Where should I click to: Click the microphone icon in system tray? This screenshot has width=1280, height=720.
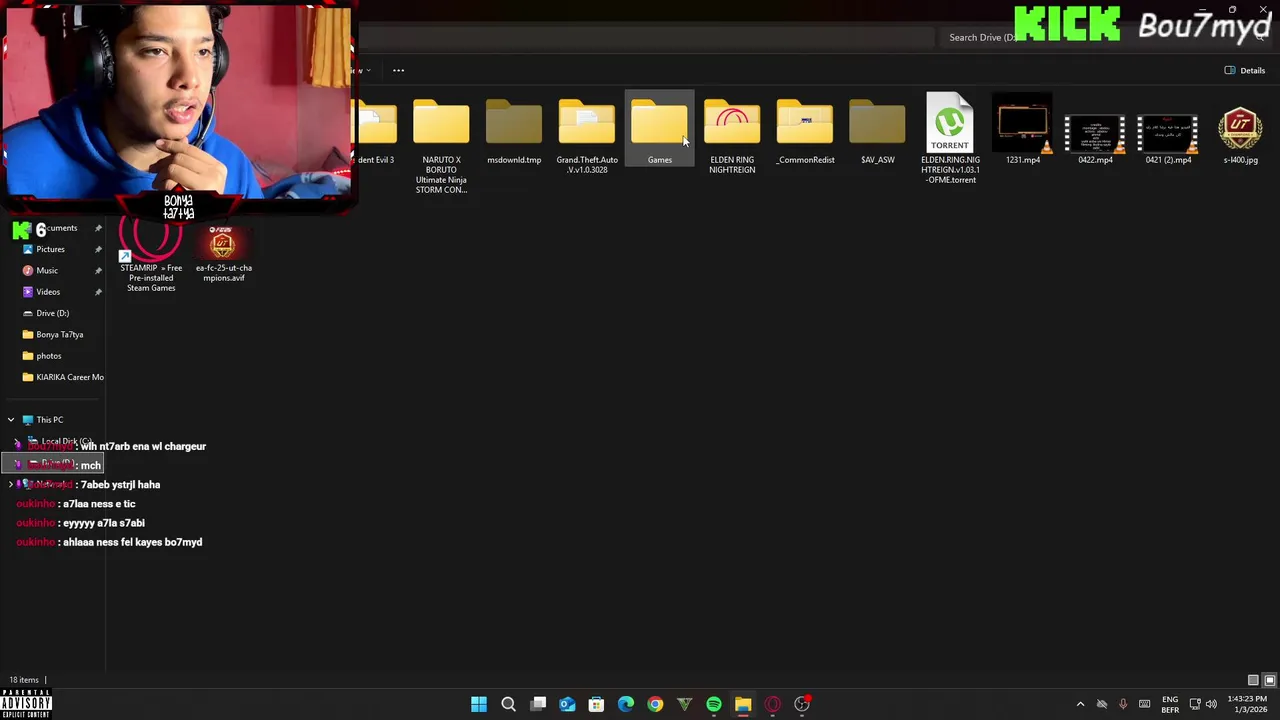[1123, 704]
